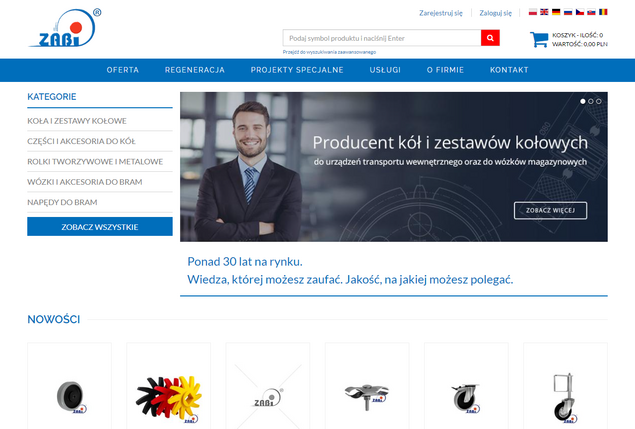Open the REGENERACJA menu item
This screenshot has width=635, height=429.
pyautogui.click(x=197, y=70)
